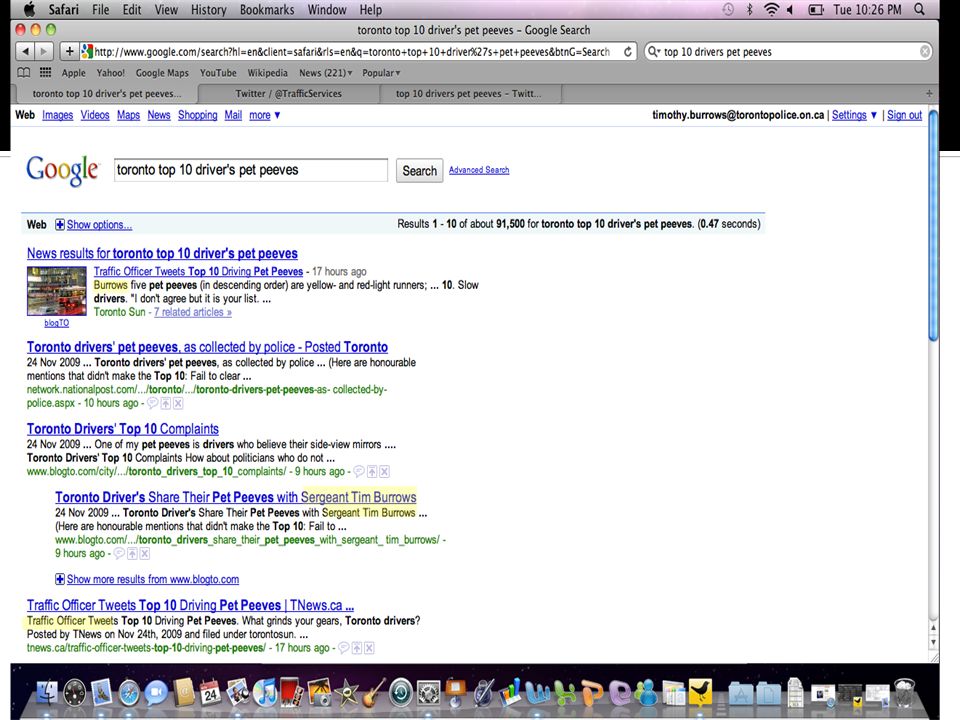Show Top Sites grid icon
Image resolution: width=960 pixels, height=720 pixels.
(45, 73)
